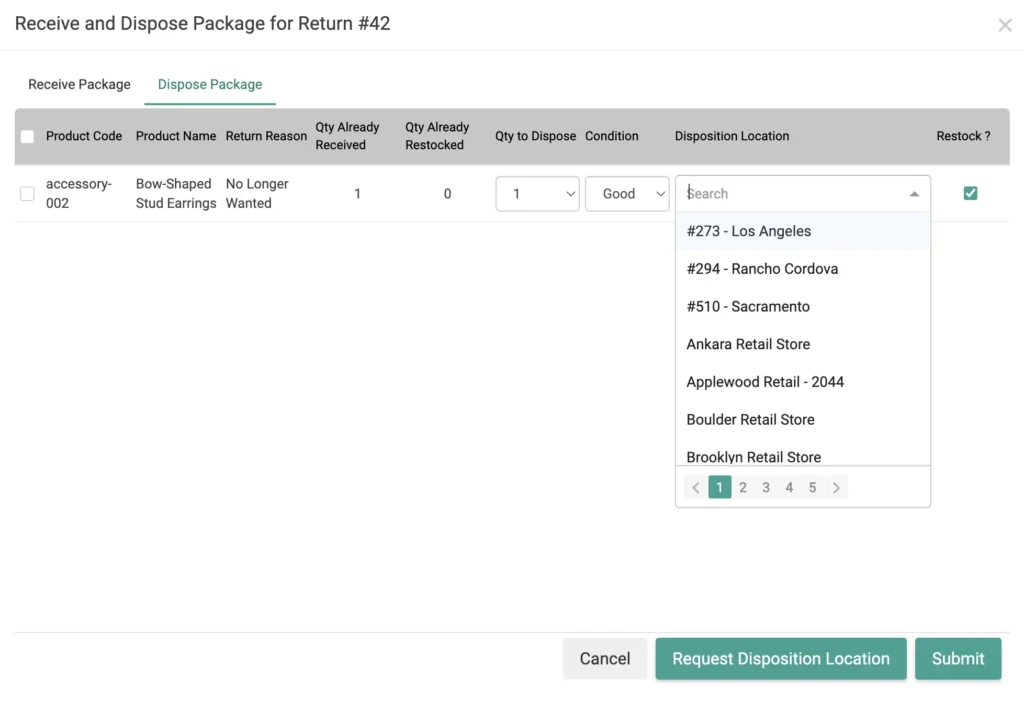The width and height of the screenshot is (1024, 710).
Task: Go to previous page of locations
Action: click(696, 488)
